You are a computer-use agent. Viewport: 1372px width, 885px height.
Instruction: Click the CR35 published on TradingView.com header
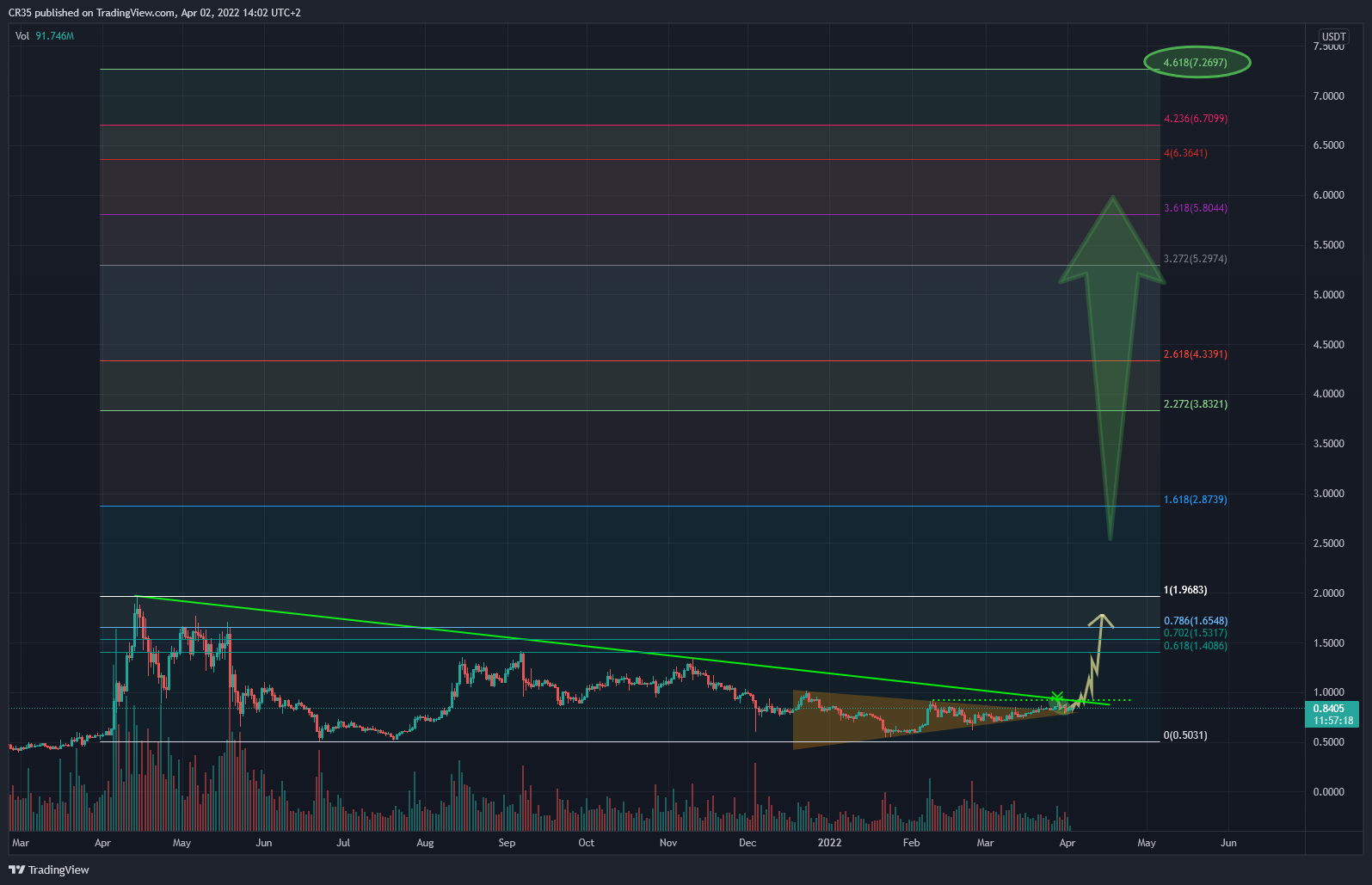[x=155, y=12]
